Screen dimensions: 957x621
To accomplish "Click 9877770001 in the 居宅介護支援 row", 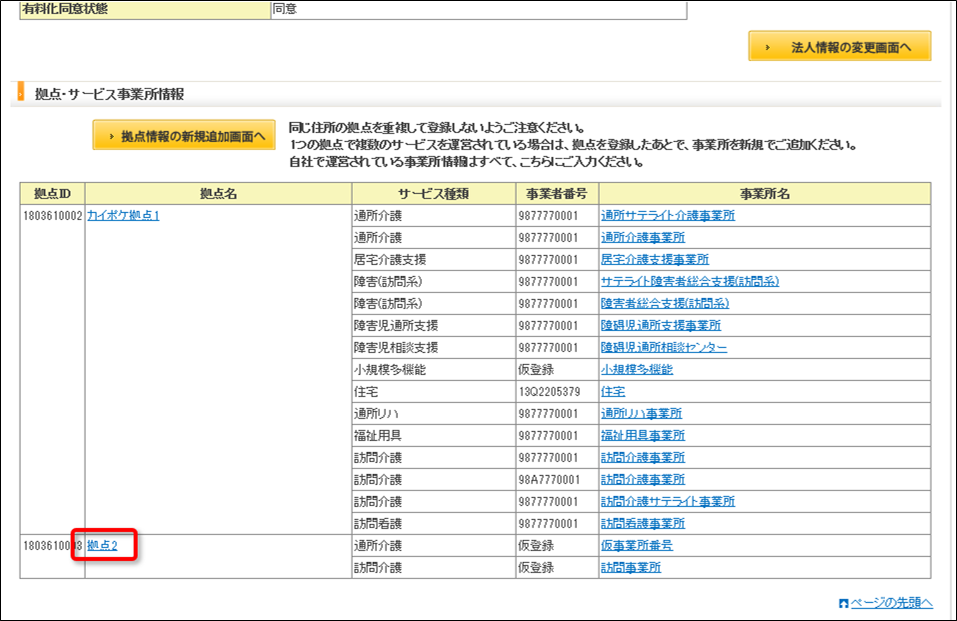I will (x=548, y=260).
